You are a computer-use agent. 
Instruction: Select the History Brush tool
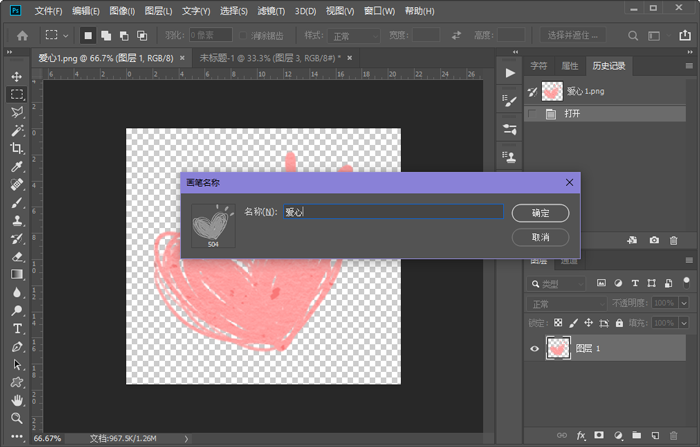click(17, 238)
